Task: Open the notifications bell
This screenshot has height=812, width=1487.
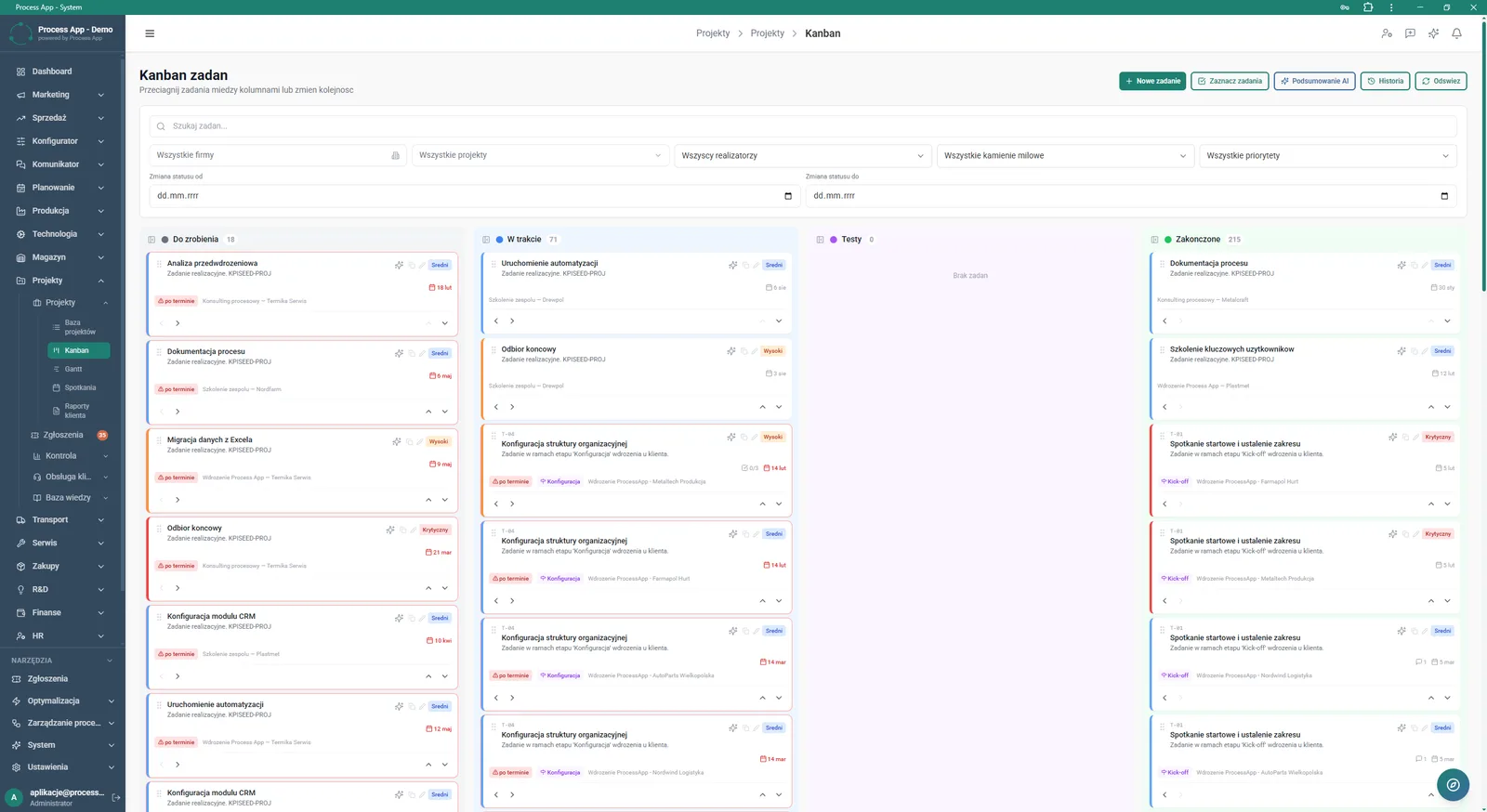Action: tap(1456, 33)
